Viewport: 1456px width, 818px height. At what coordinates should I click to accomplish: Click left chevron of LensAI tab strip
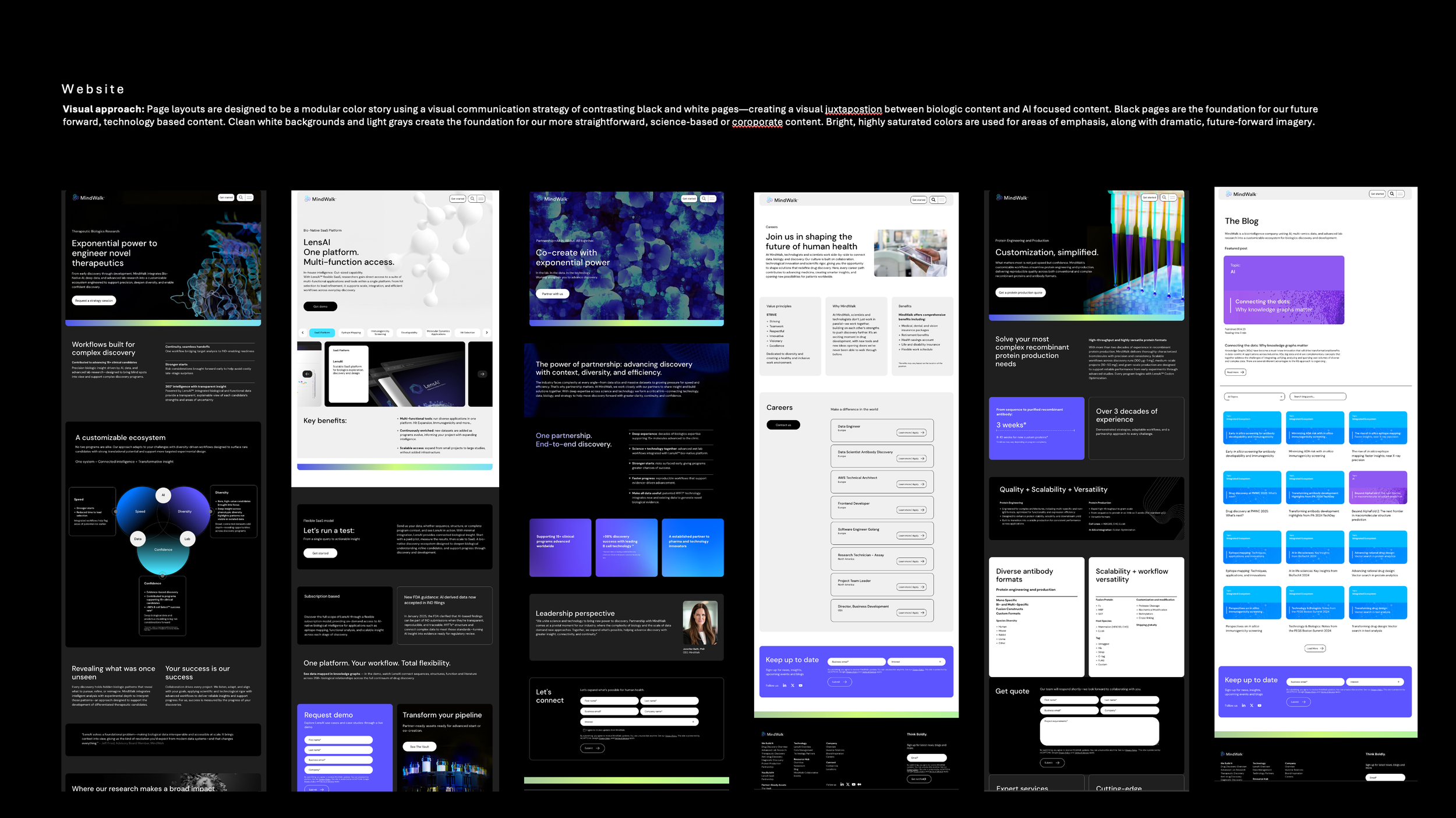click(x=303, y=333)
